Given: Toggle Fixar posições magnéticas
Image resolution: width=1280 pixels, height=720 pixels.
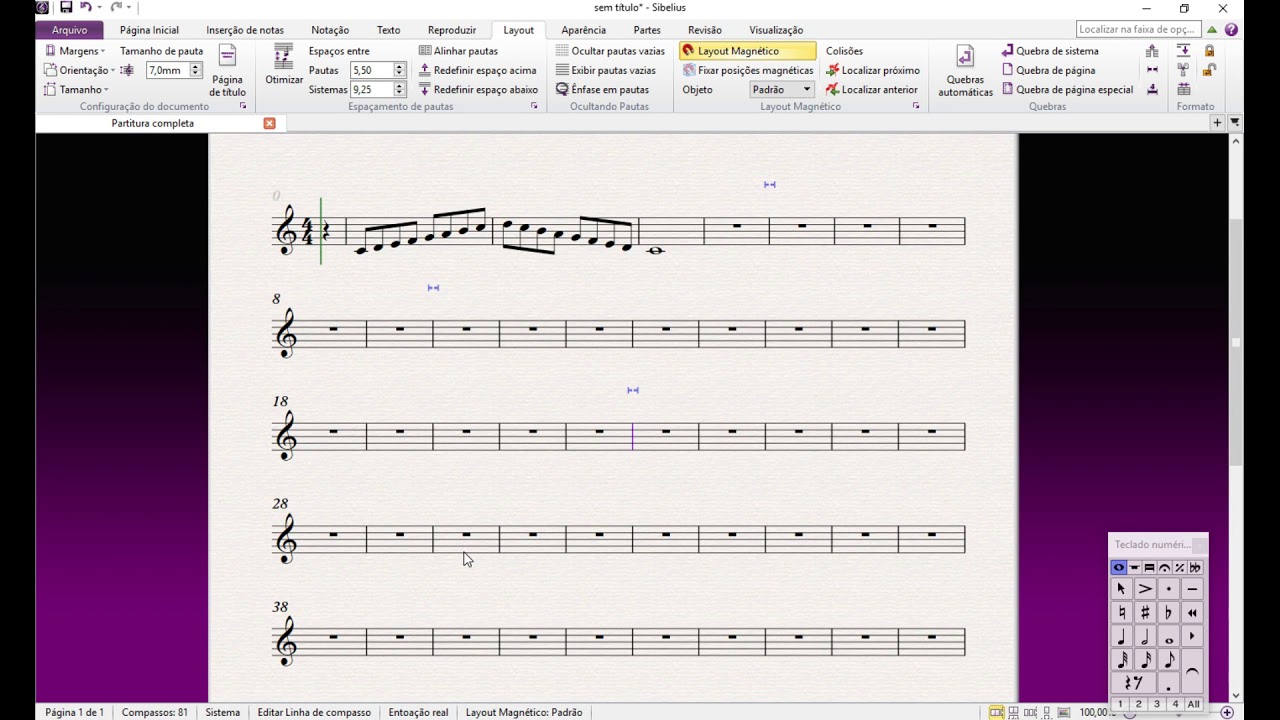Looking at the screenshot, I should point(748,70).
